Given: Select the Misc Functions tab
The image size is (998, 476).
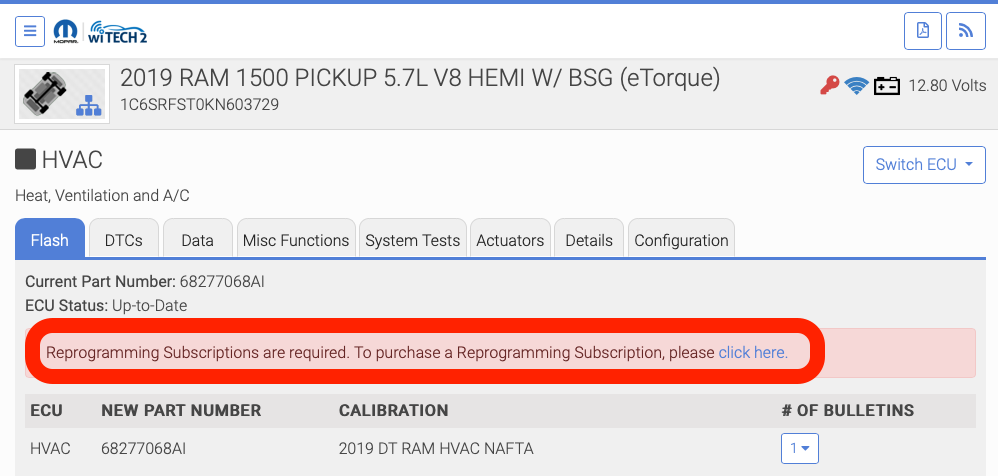Looking at the screenshot, I should [296, 240].
